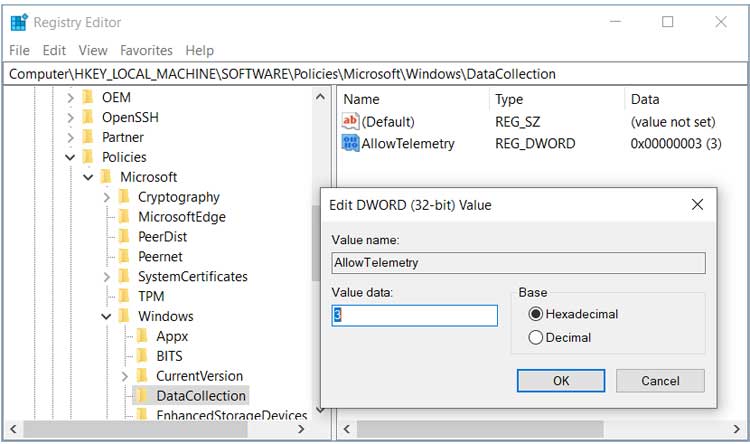
Task: Expand the Partner key
Action: click(x=70, y=138)
